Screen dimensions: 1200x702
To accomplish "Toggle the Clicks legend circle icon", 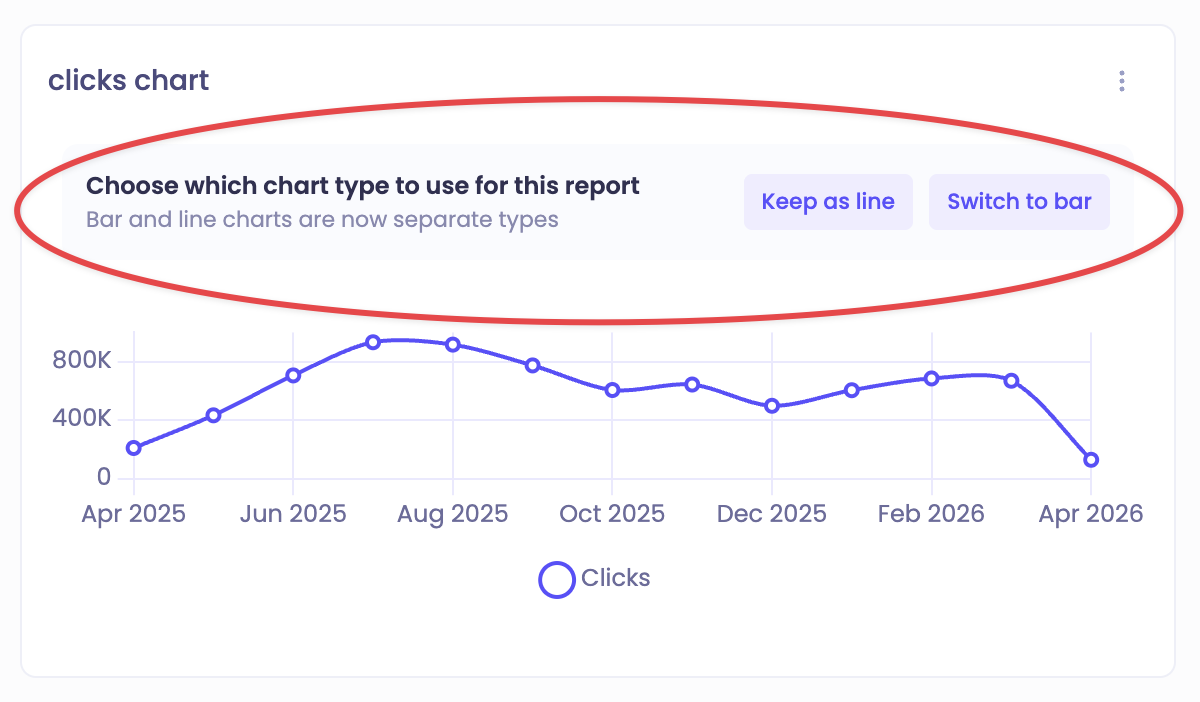I will coord(557,579).
